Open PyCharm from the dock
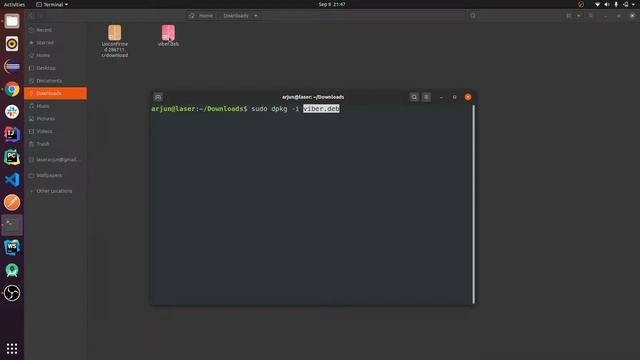640x360 pixels. pyautogui.click(x=12, y=157)
